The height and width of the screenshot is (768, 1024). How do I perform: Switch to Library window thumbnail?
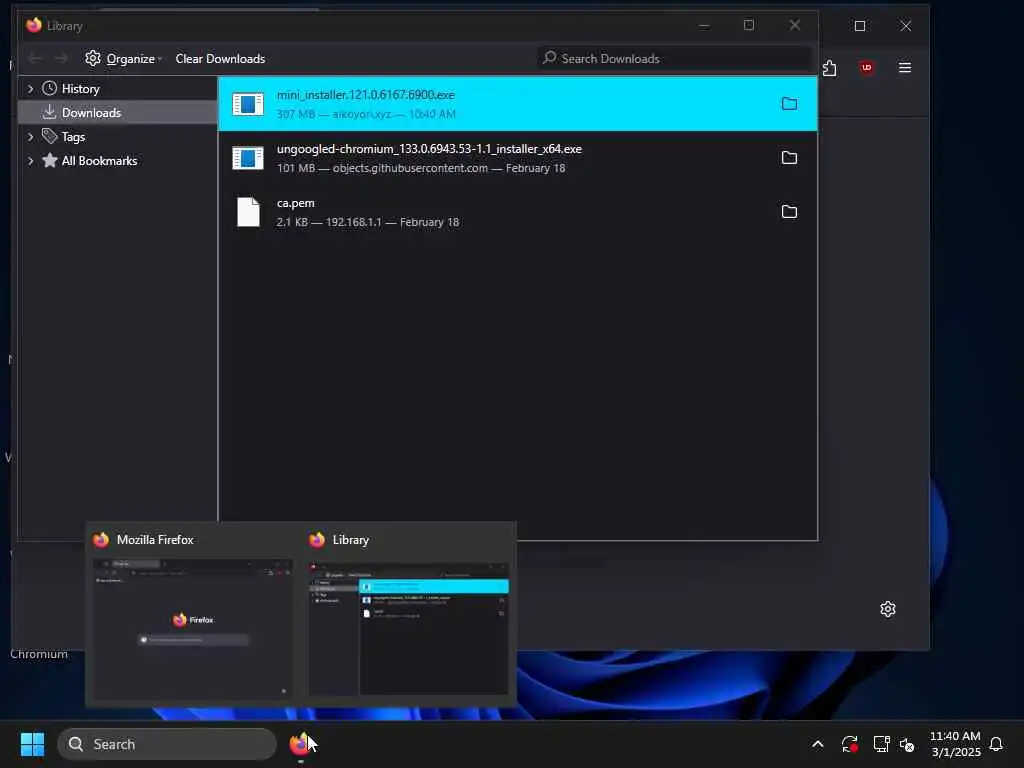pos(408,617)
